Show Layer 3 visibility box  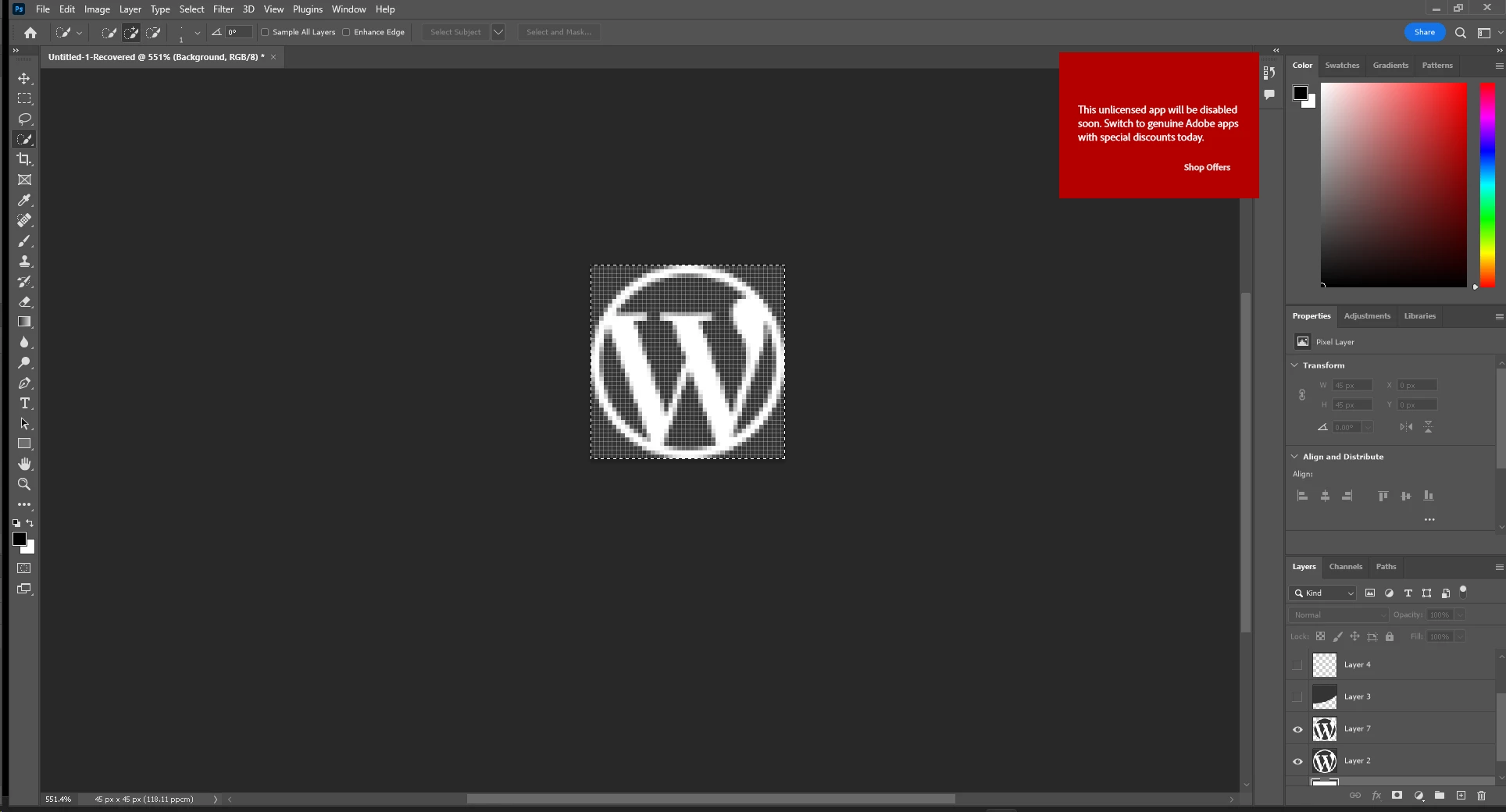click(1297, 697)
